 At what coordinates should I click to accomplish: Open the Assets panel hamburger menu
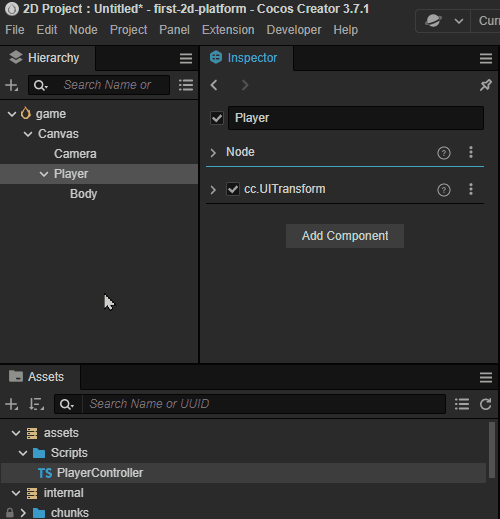(x=486, y=378)
